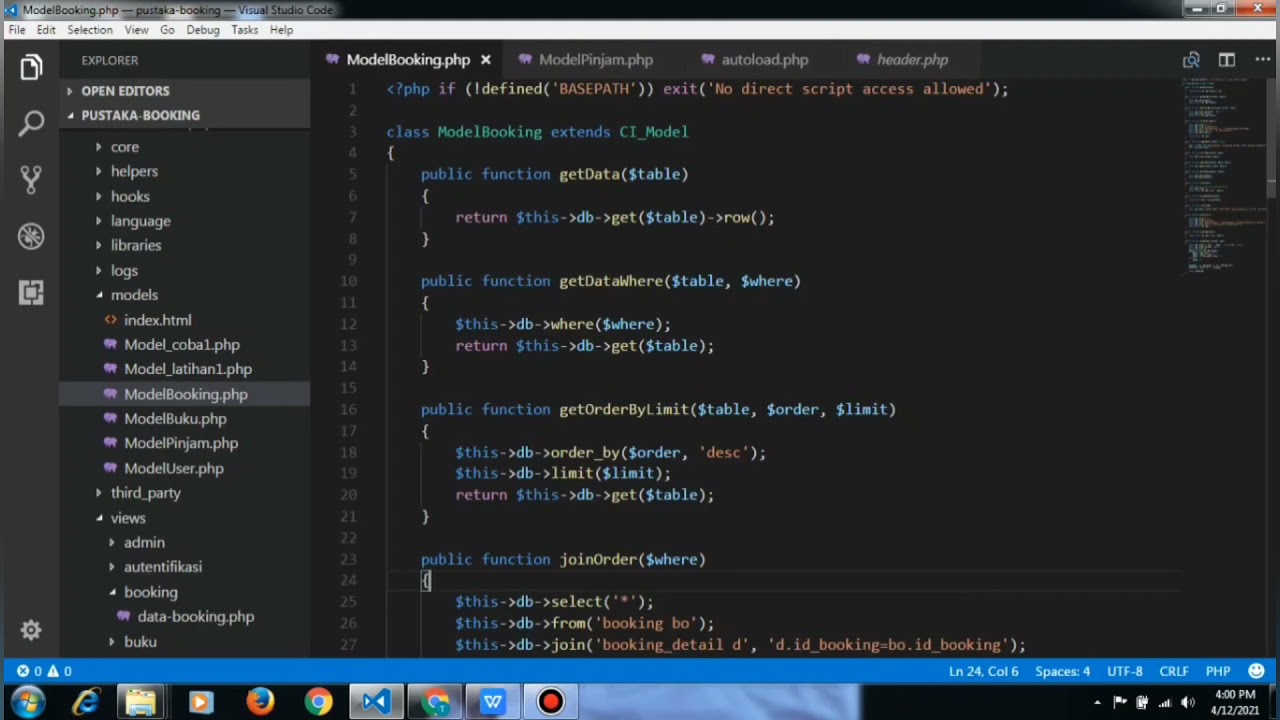Open Model_coba1.php file
This screenshot has width=1280, height=720.
[181, 345]
